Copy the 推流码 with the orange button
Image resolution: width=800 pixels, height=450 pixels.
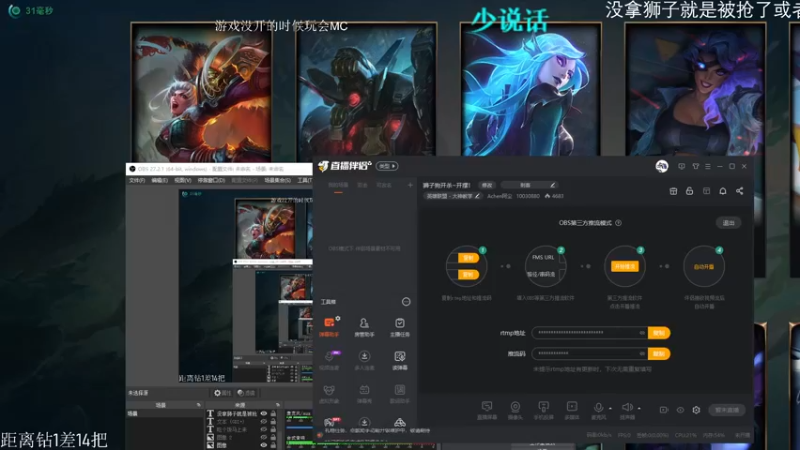(659, 353)
